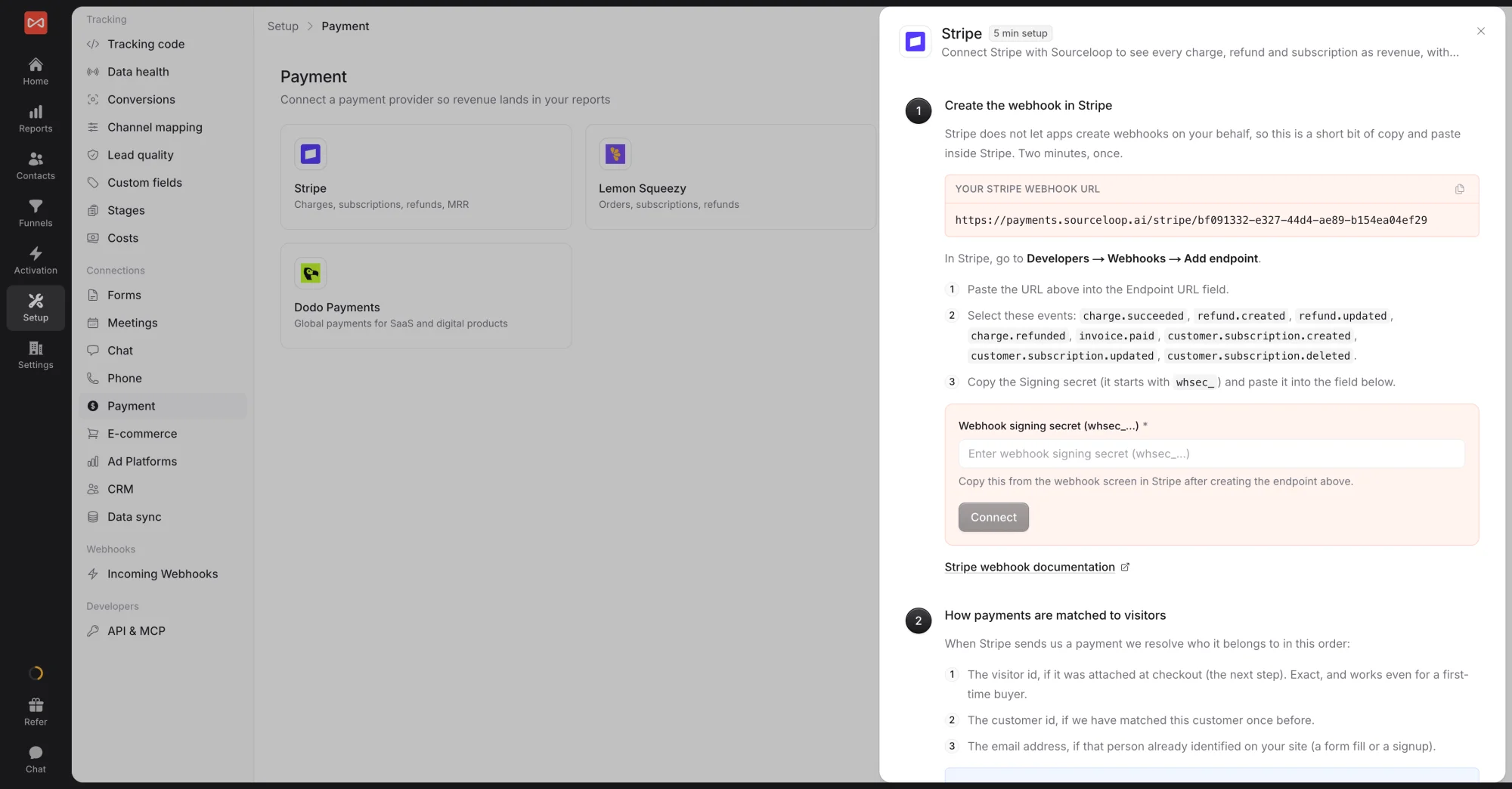This screenshot has height=789, width=1512.
Task: Click the Connect button
Action: (x=993, y=517)
